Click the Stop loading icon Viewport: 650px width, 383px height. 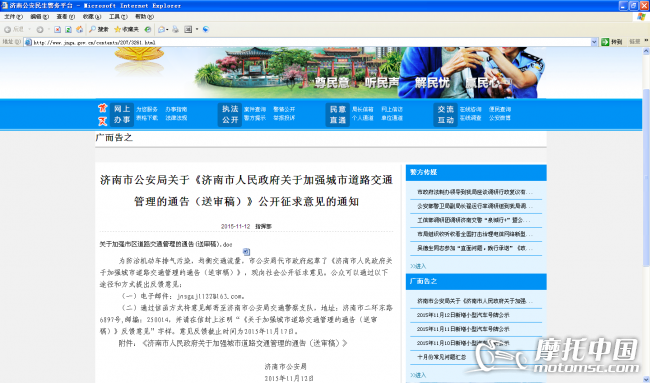tap(58, 29)
